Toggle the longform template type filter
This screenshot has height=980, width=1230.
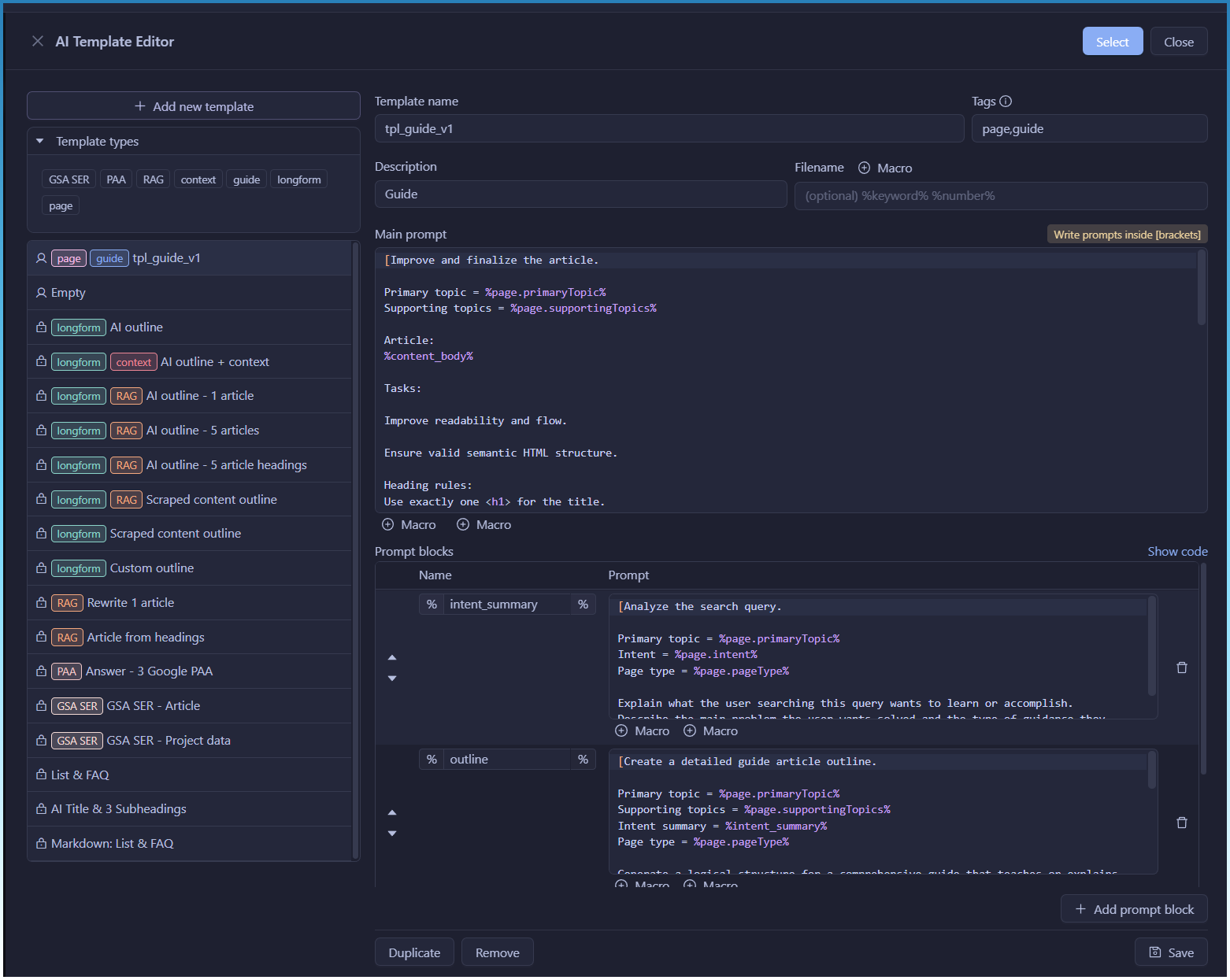pyautogui.click(x=298, y=179)
